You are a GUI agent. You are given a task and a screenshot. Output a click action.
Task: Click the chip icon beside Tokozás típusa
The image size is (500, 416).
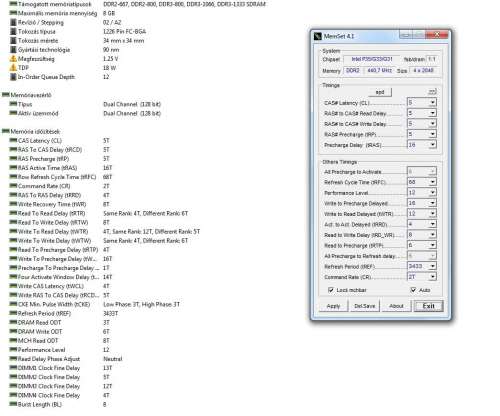point(13,31)
